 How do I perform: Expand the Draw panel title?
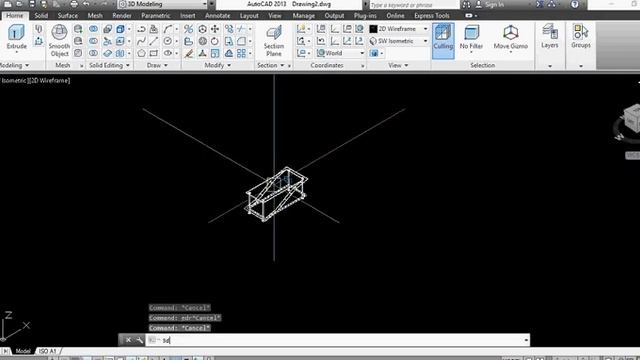pyautogui.click(x=157, y=65)
